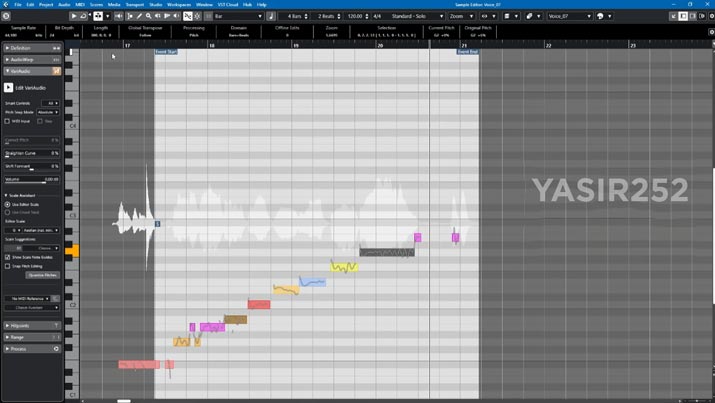Viewport: 715px width, 403px height.
Task: Click the Definition tab icon
Action: tap(56, 48)
